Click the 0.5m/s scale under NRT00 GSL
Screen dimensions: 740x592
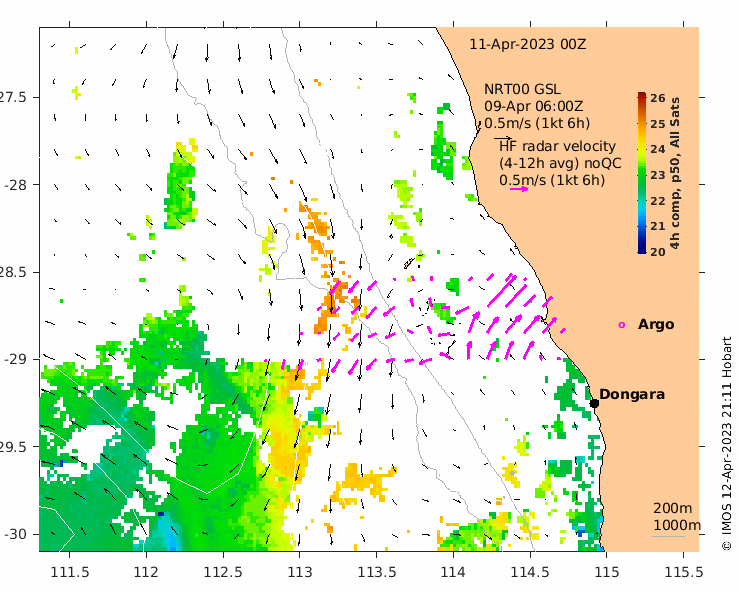pyautogui.click(x=537, y=123)
